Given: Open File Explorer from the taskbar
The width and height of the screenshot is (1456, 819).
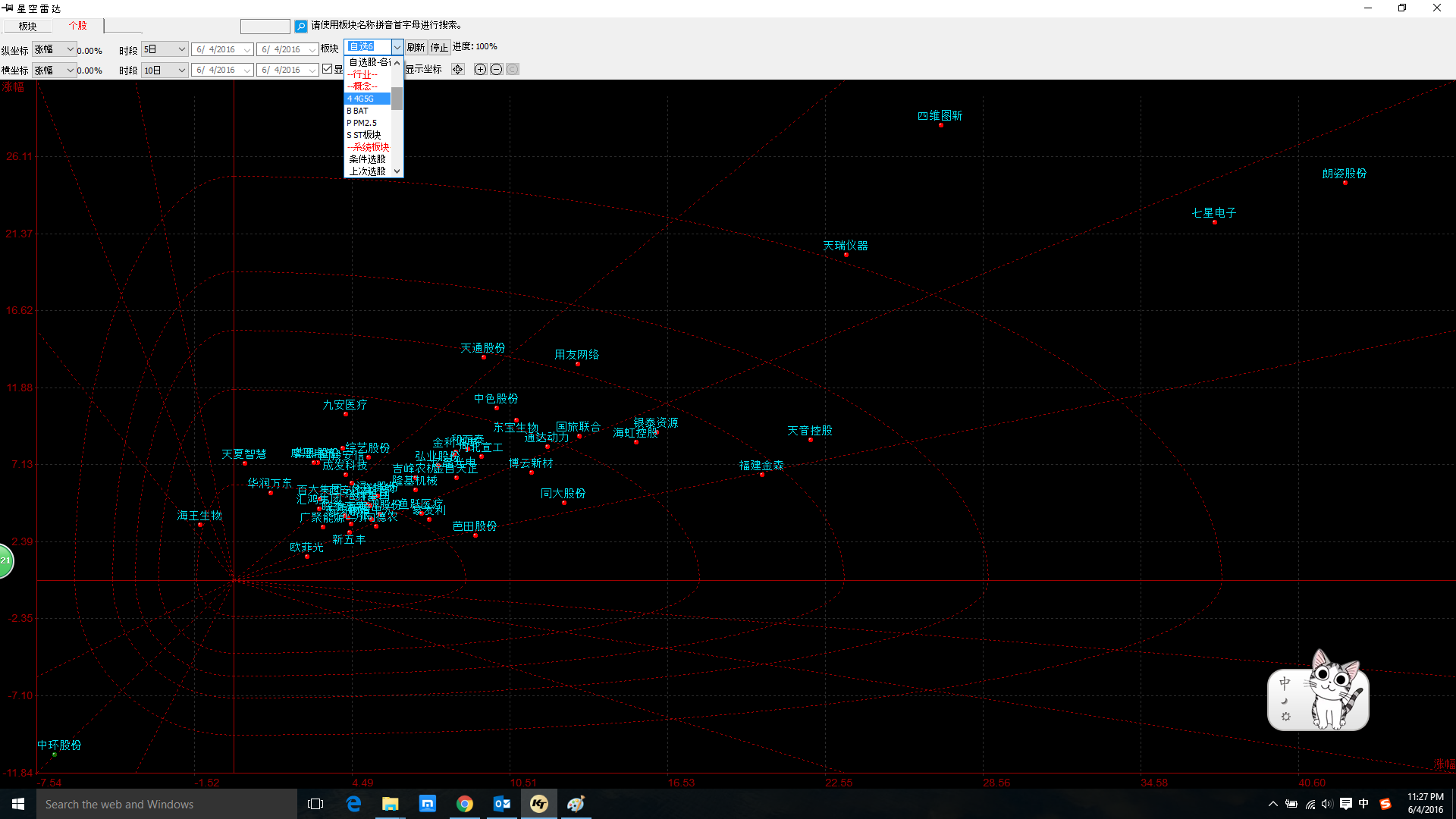Looking at the screenshot, I should click(x=391, y=804).
